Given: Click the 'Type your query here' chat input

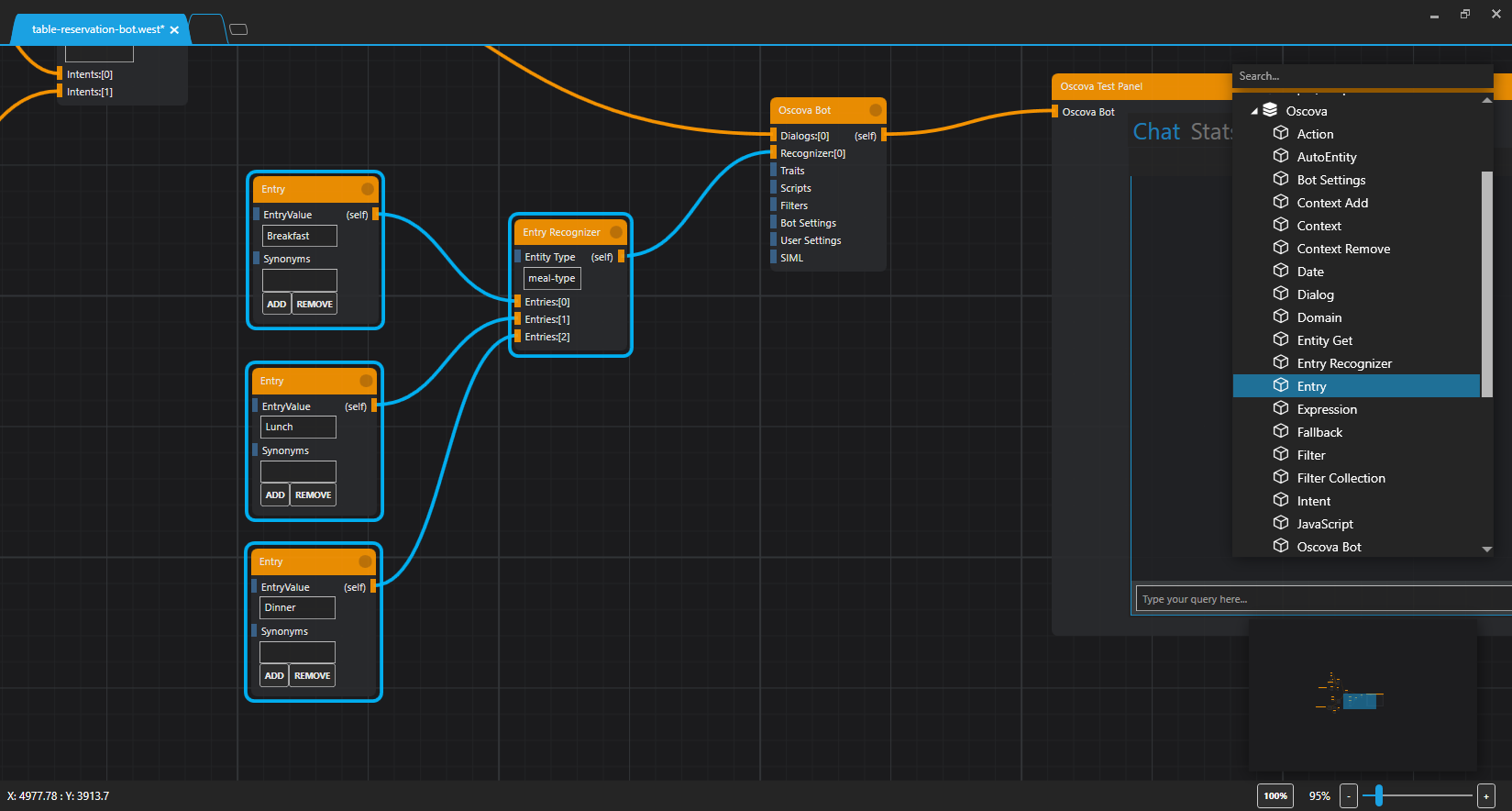Looking at the screenshot, I should (x=1323, y=599).
